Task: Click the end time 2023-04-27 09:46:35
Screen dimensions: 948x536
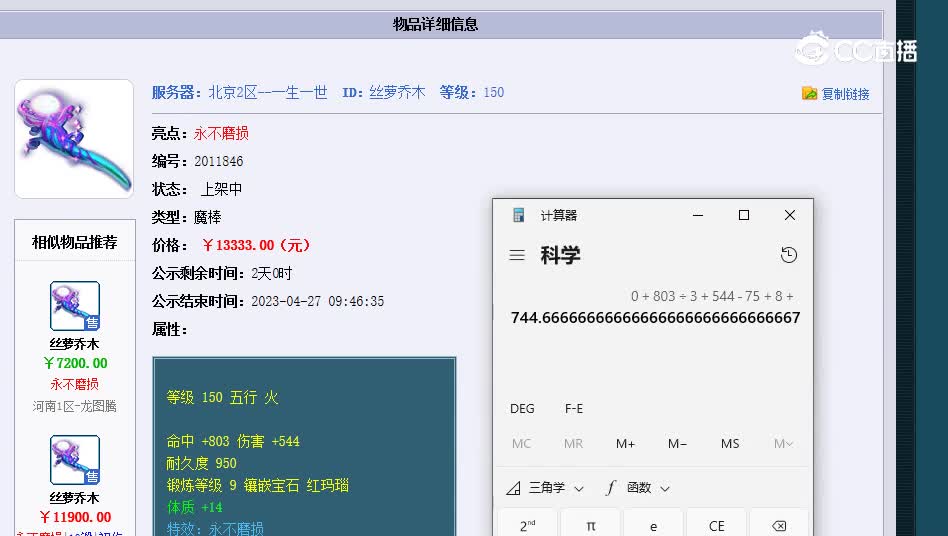Action: coord(317,302)
